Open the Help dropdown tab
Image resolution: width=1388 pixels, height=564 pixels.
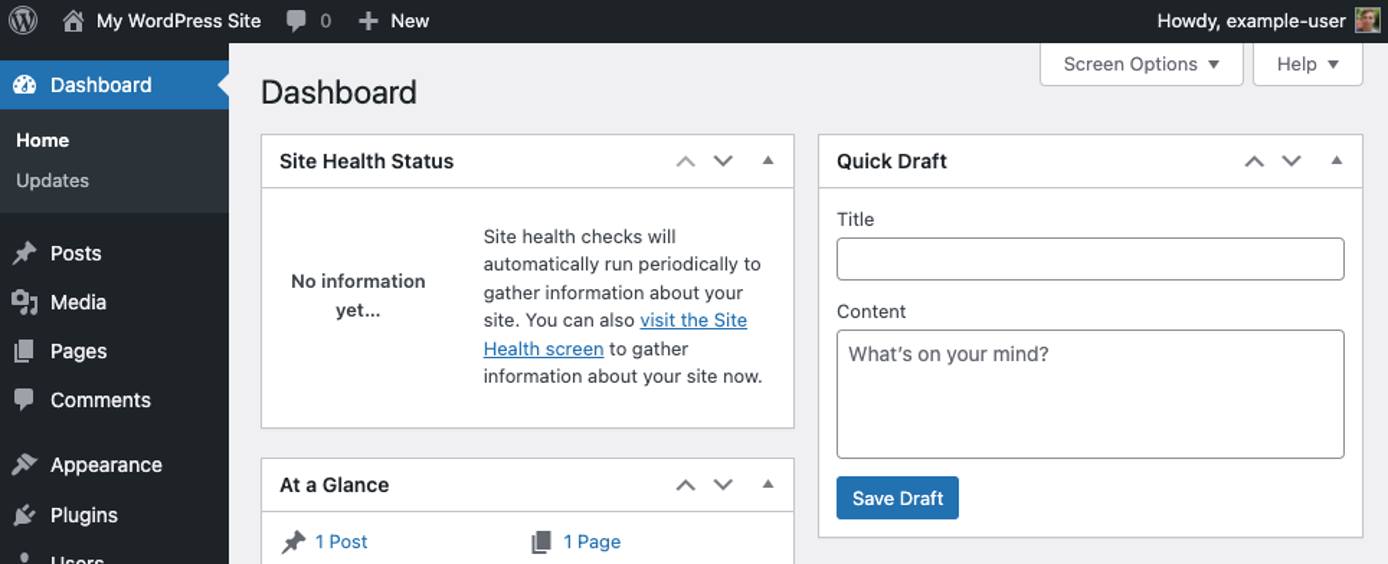(1307, 64)
